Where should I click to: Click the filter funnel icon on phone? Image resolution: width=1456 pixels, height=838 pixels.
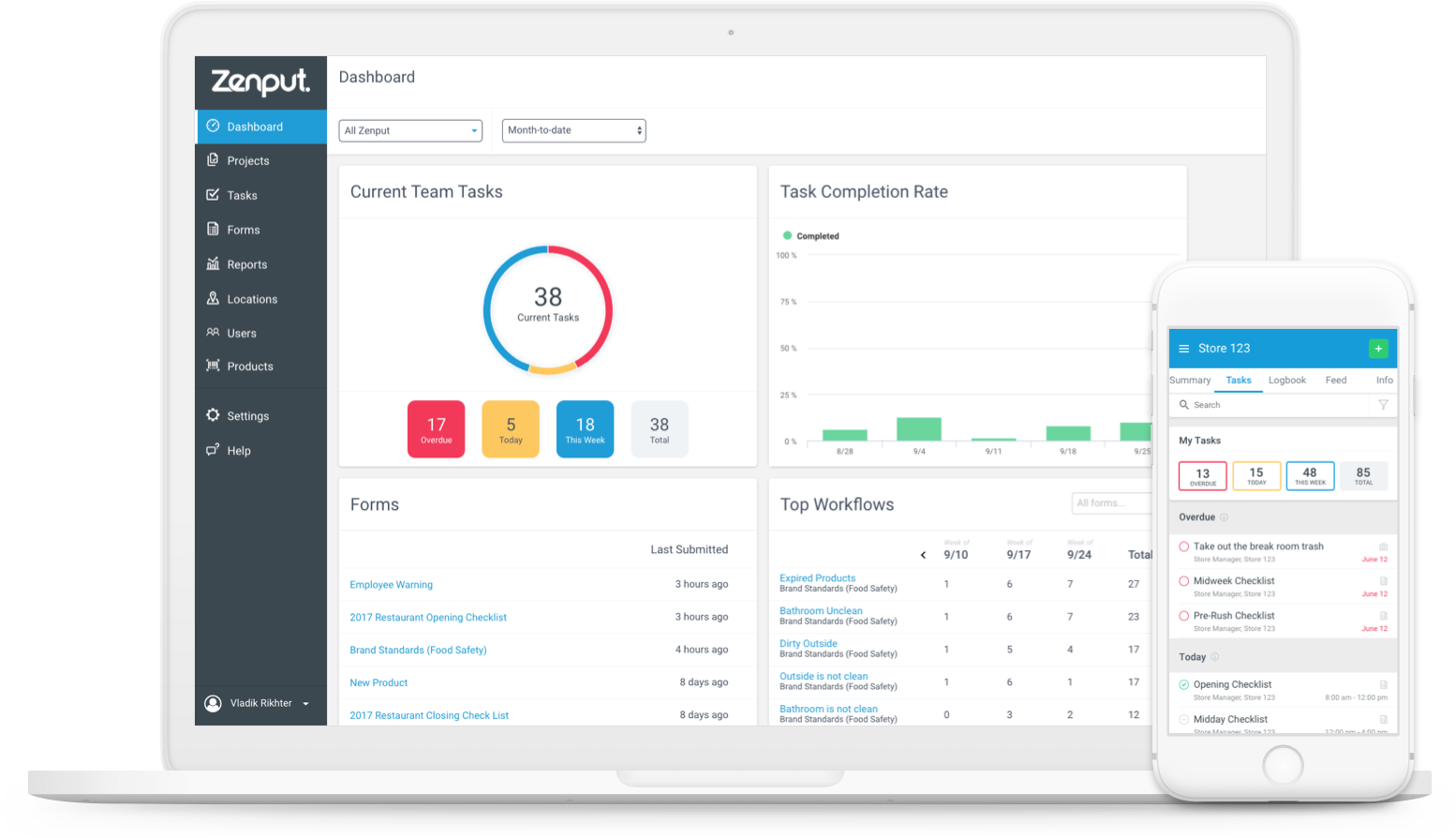tap(1383, 405)
